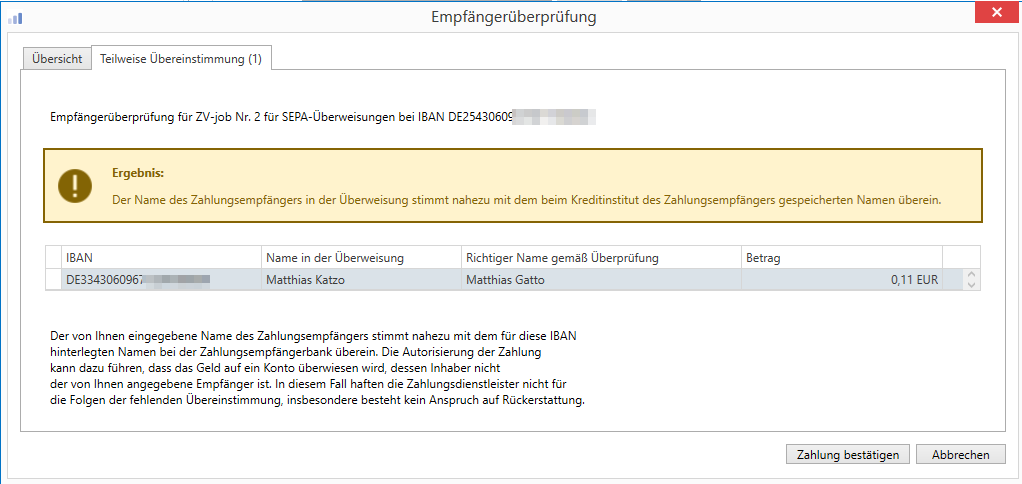This screenshot has width=1022, height=484.
Task: Select the Teilweise Übereinstimmung (1) tab
Action: tap(181, 59)
